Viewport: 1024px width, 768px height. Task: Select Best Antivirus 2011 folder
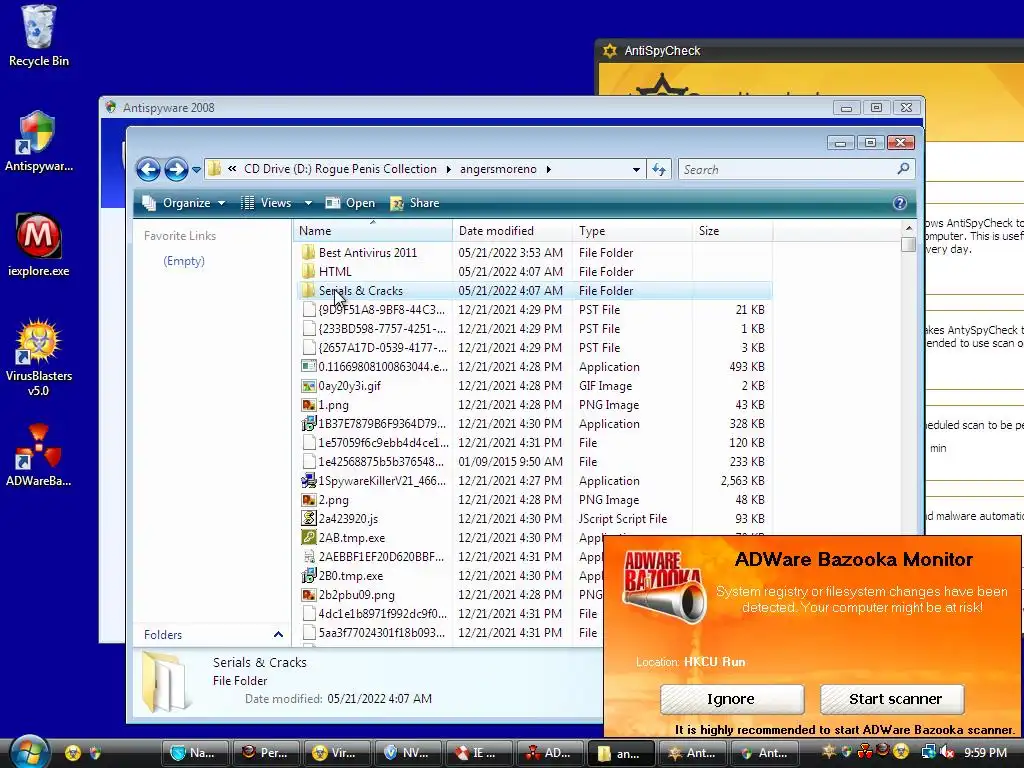tap(368, 253)
